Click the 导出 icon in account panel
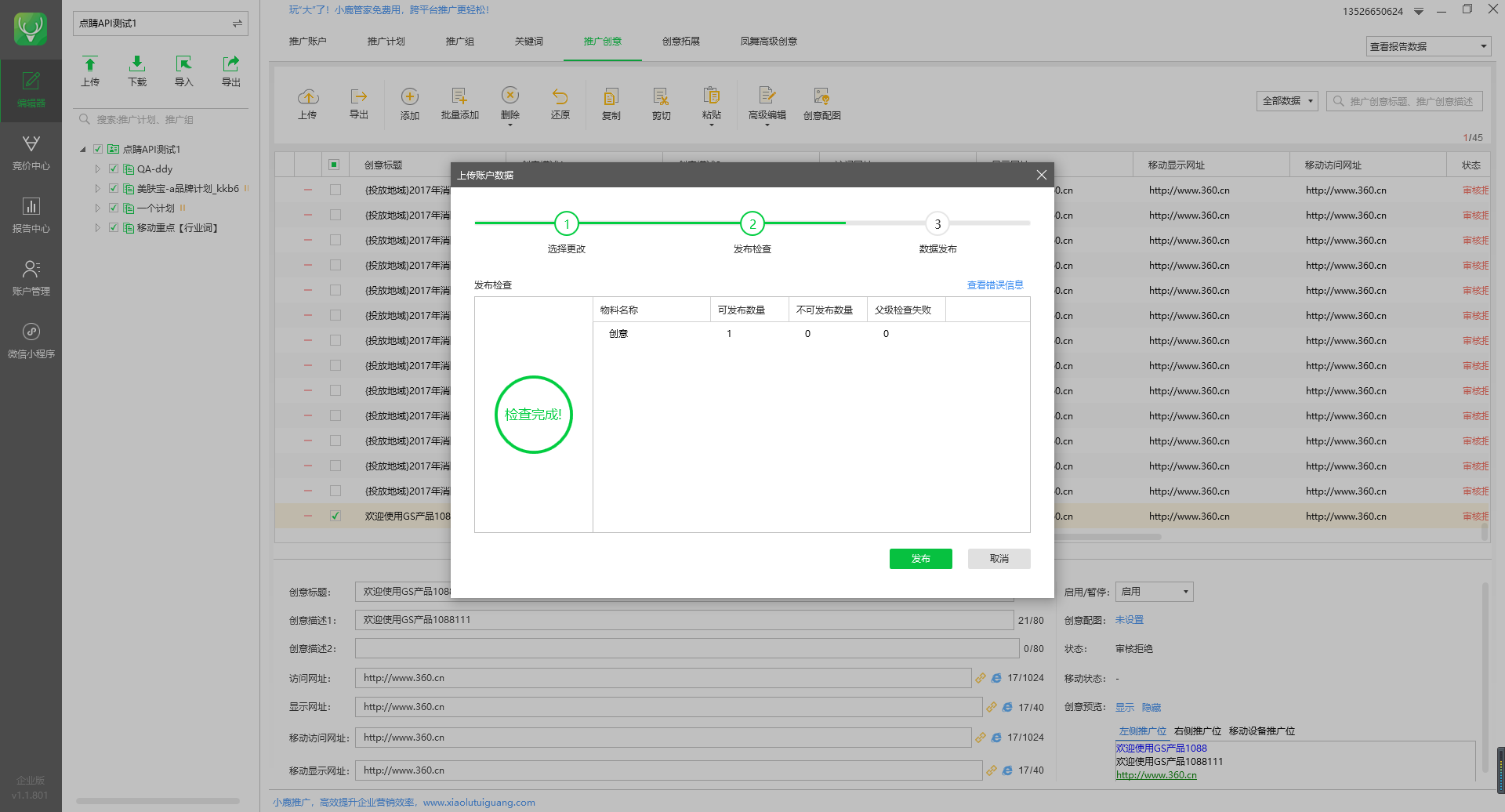 pos(230,71)
